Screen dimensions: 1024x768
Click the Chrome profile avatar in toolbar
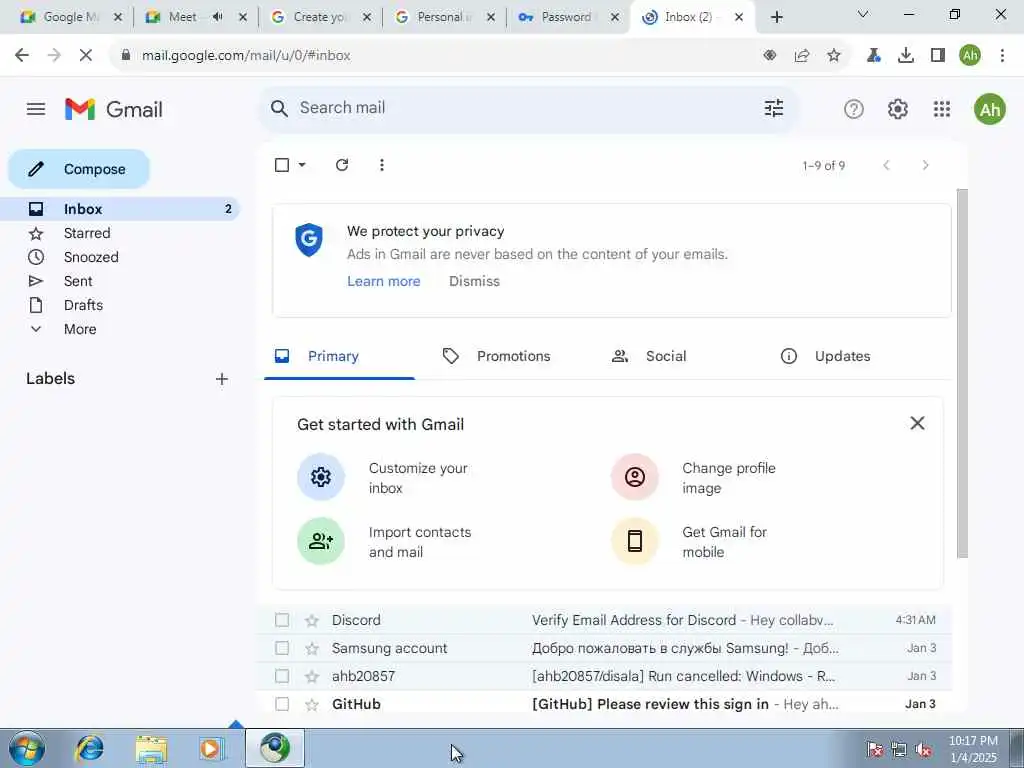[970, 56]
